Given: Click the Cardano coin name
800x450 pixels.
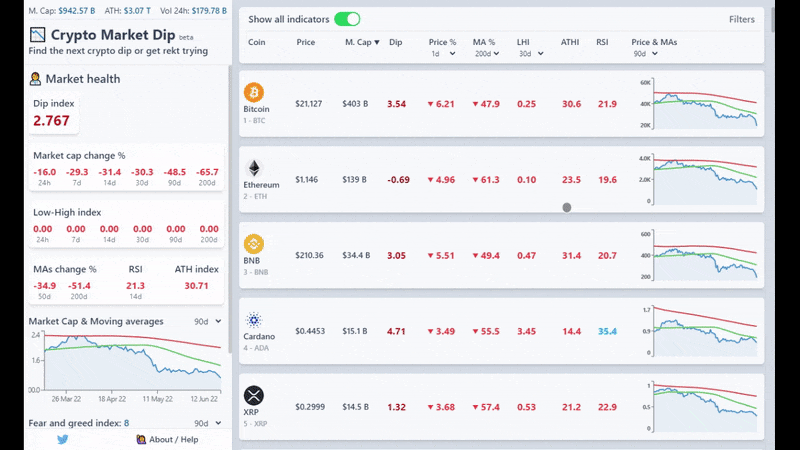Looking at the screenshot, I should pyautogui.click(x=259, y=336).
